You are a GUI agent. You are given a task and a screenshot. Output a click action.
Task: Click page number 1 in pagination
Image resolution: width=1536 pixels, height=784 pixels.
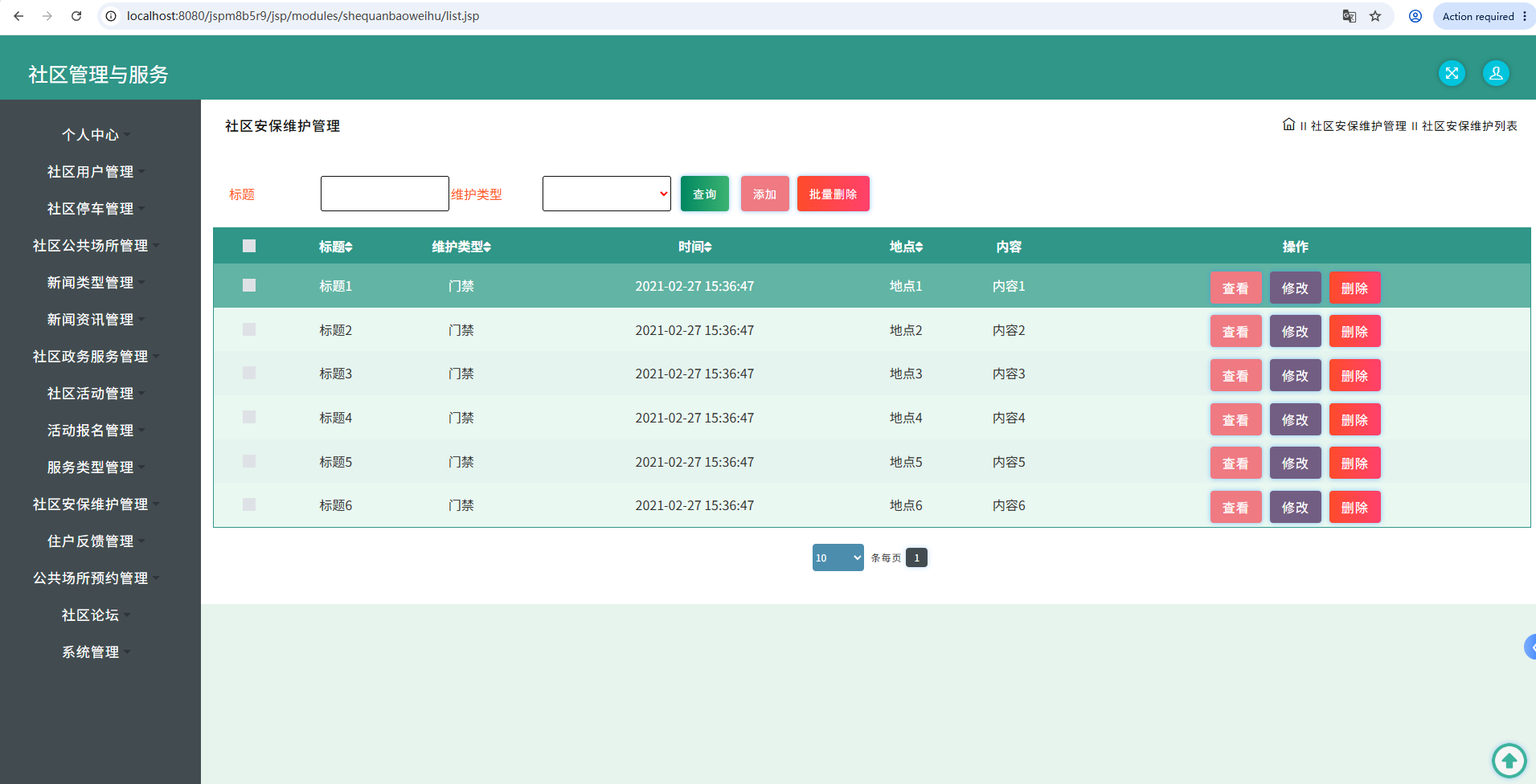pyautogui.click(x=916, y=557)
